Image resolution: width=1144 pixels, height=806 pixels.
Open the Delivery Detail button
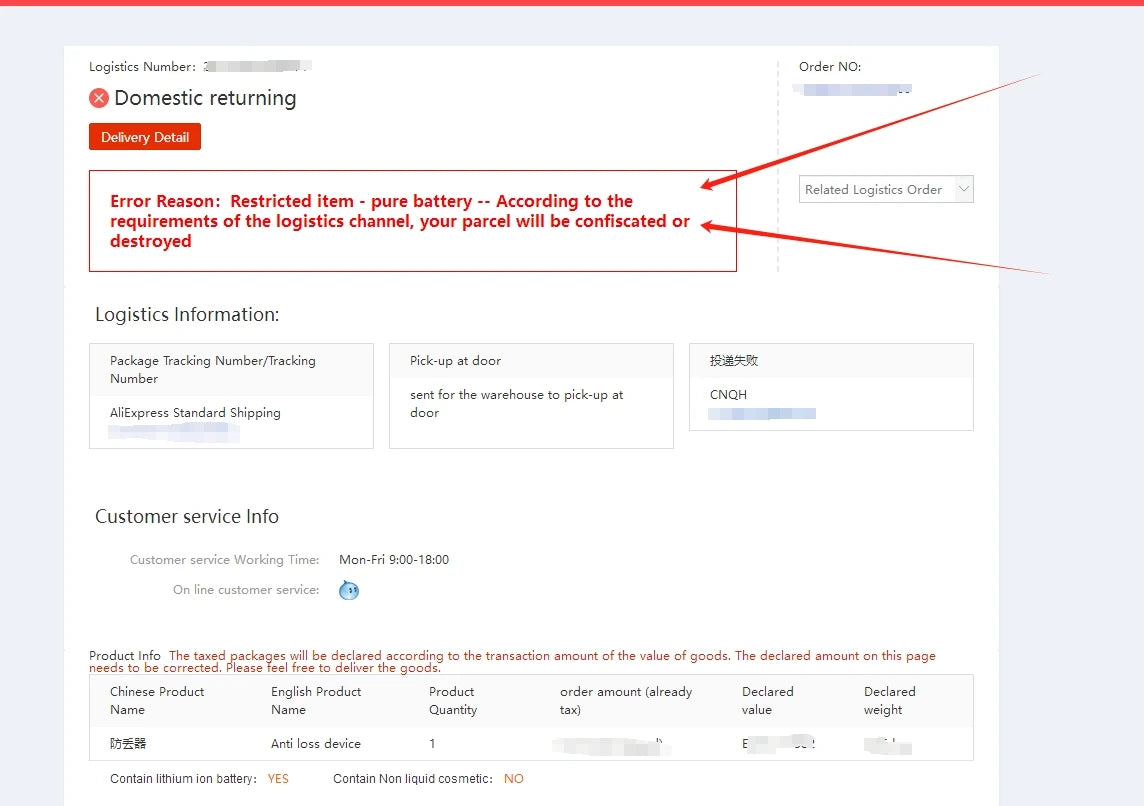pos(144,137)
